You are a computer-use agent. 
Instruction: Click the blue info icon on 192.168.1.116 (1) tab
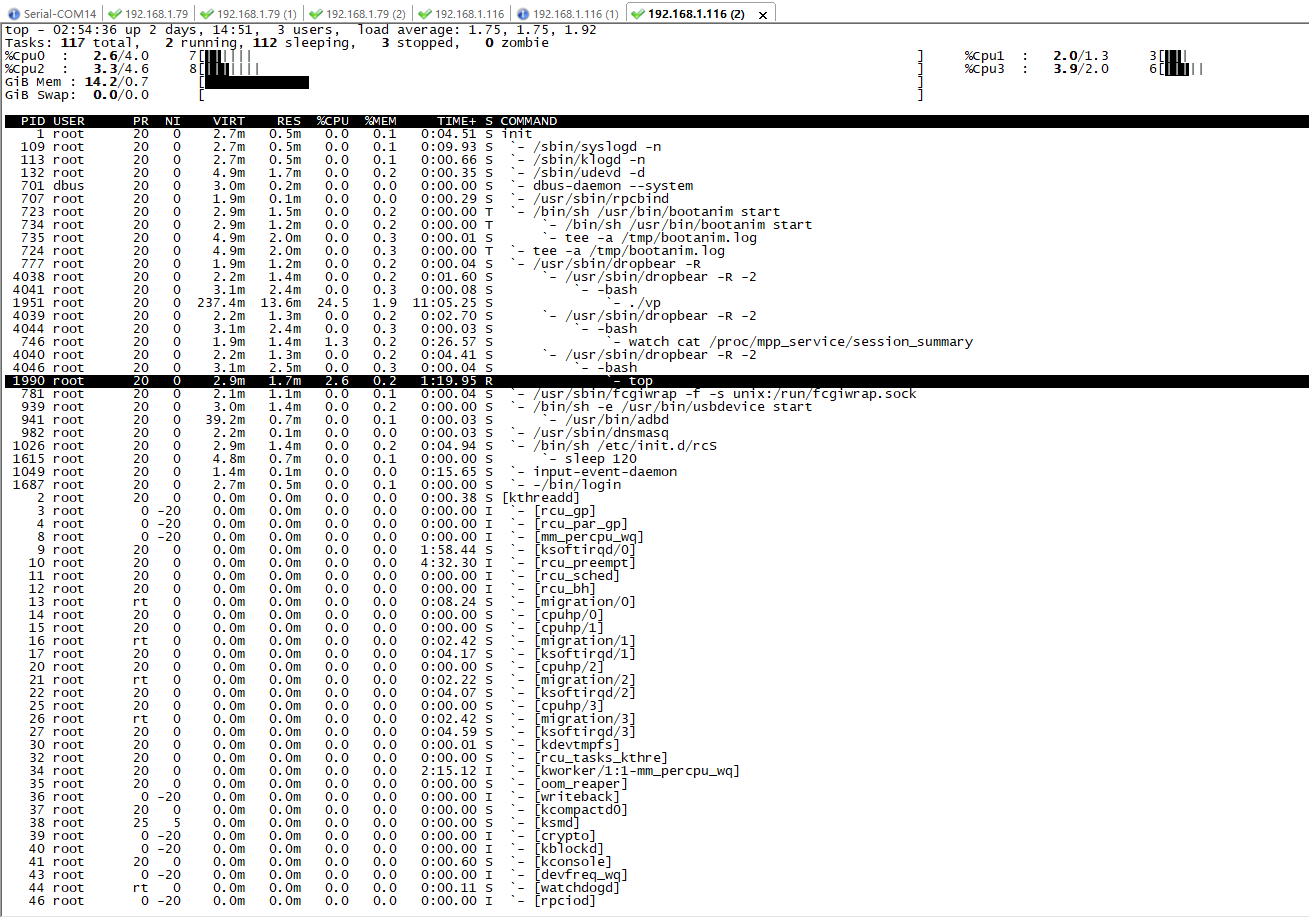(522, 14)
